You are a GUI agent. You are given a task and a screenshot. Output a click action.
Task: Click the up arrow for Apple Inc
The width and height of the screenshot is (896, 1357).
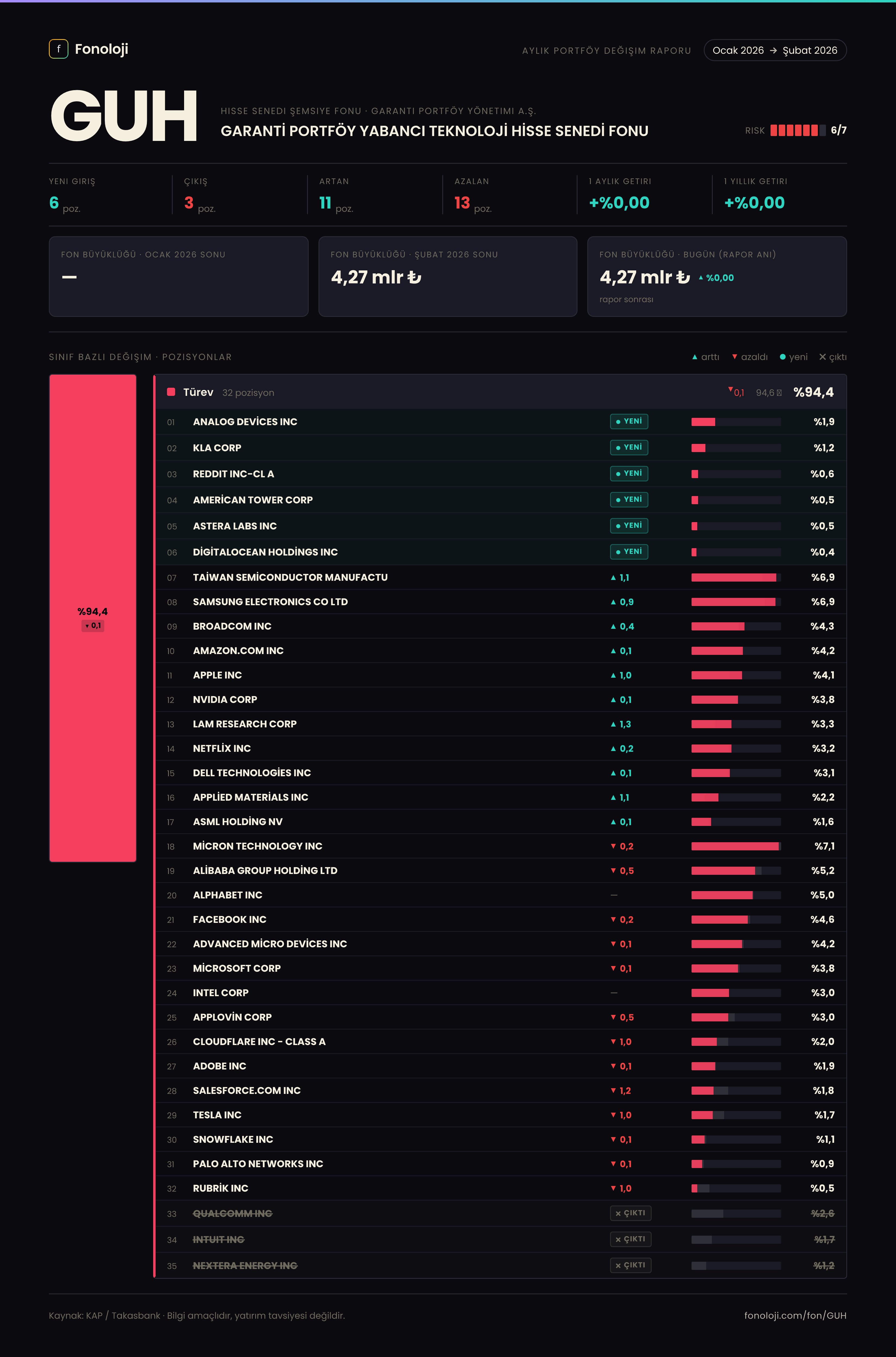point(613,675)
